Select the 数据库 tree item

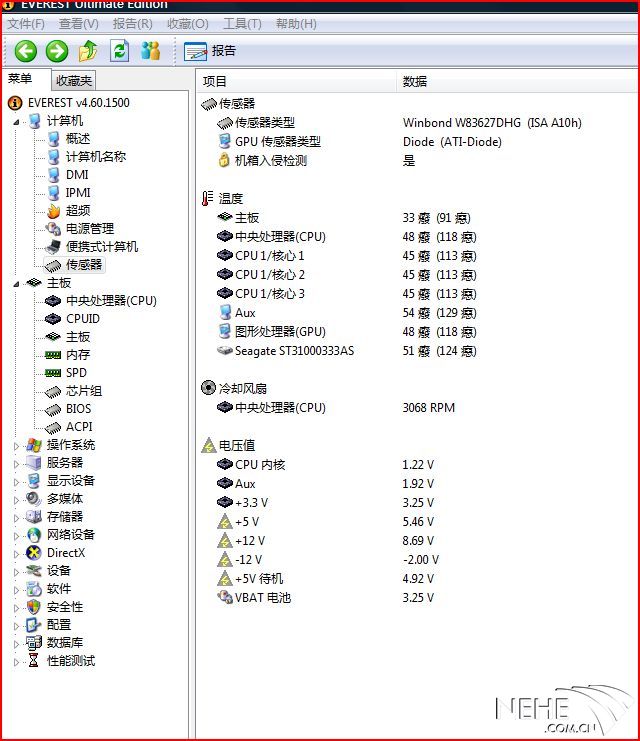65,642
